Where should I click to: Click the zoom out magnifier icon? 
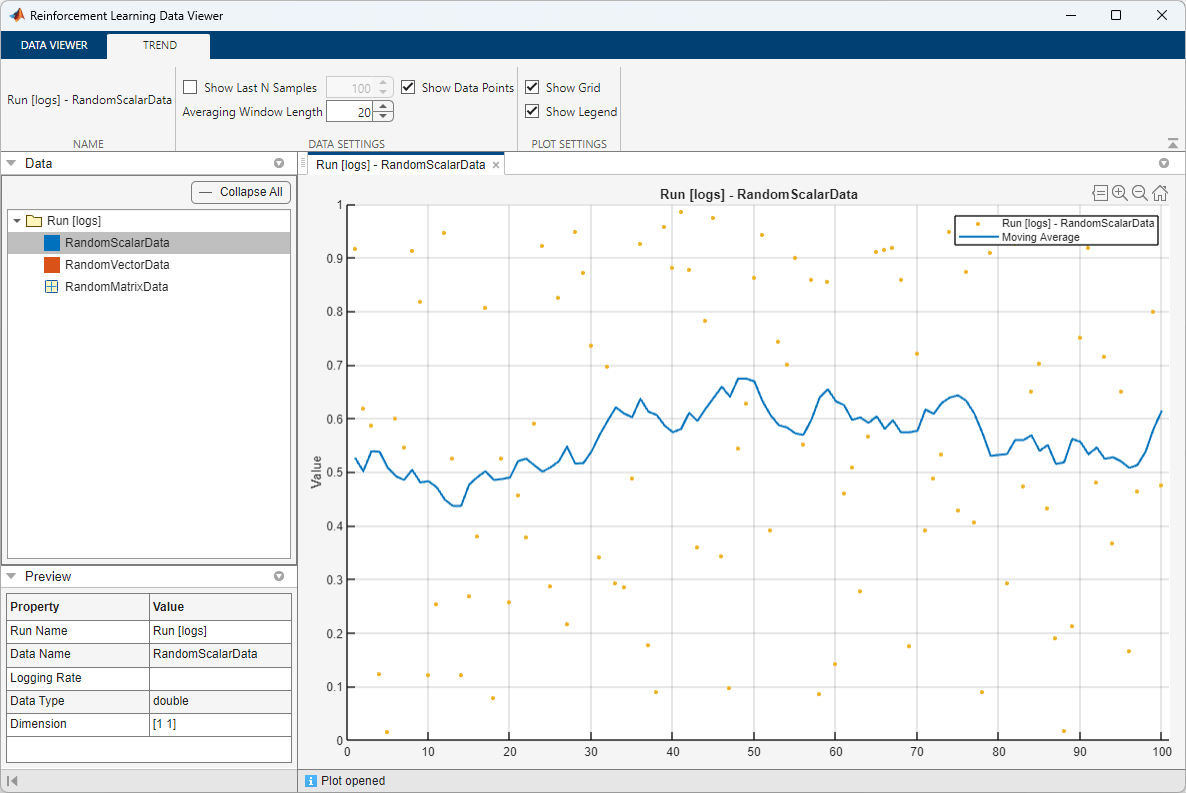point(1140,193)
